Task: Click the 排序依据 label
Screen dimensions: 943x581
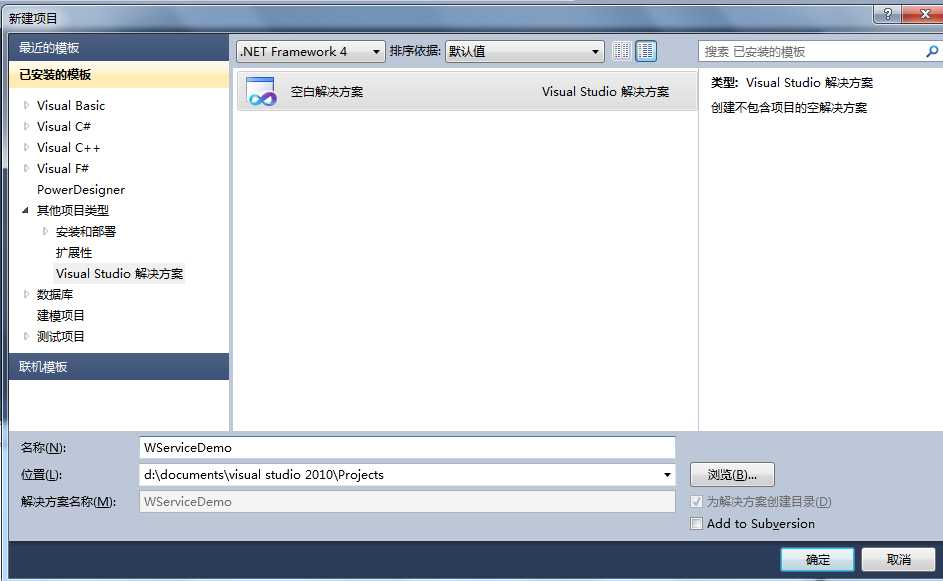Action: tap(415, 51)
